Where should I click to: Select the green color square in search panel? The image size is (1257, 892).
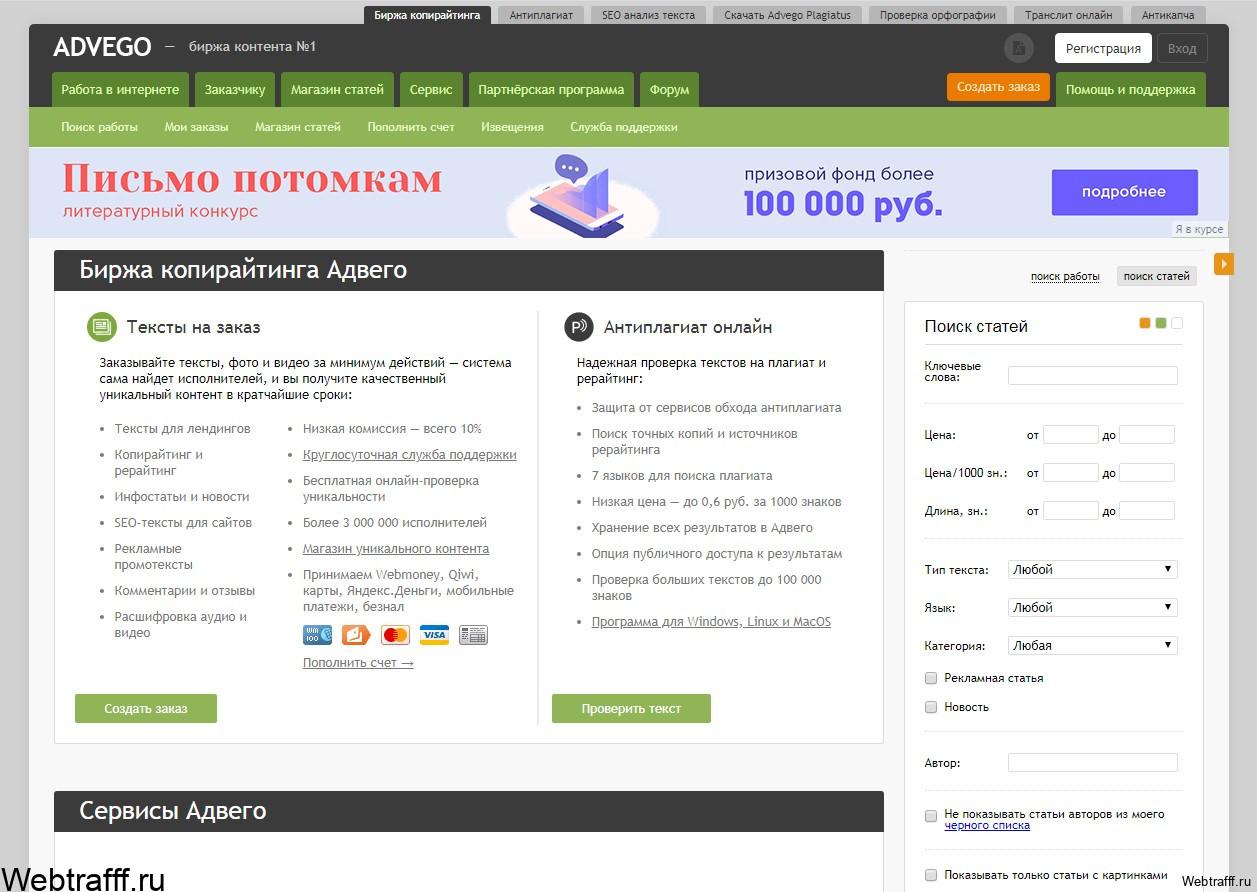(1161, 323)
